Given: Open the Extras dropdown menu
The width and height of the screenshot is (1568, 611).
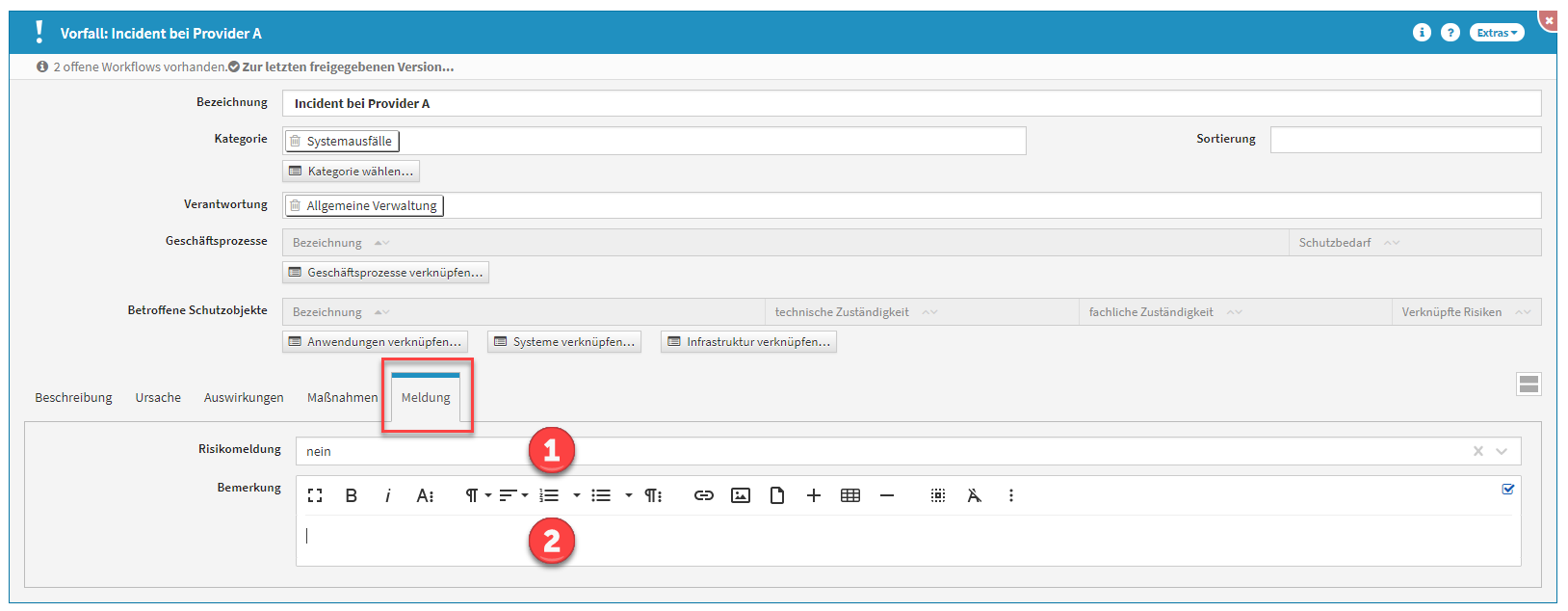Looking at the screenshot, I should click(1496, 33).
